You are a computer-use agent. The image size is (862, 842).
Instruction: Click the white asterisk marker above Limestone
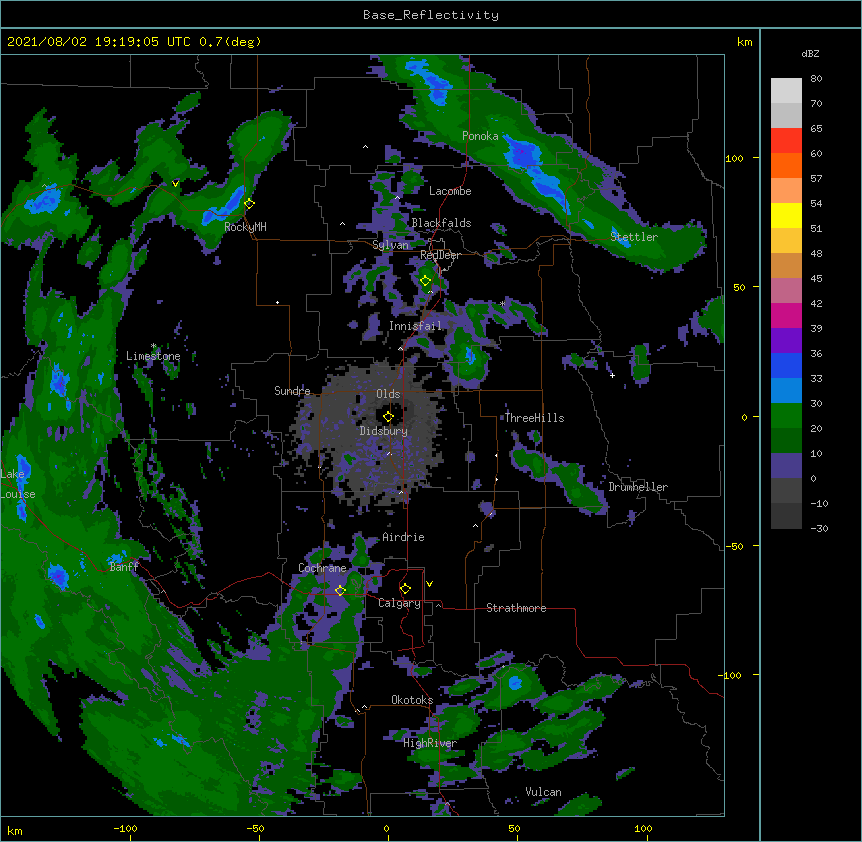(x=153, y=346)
